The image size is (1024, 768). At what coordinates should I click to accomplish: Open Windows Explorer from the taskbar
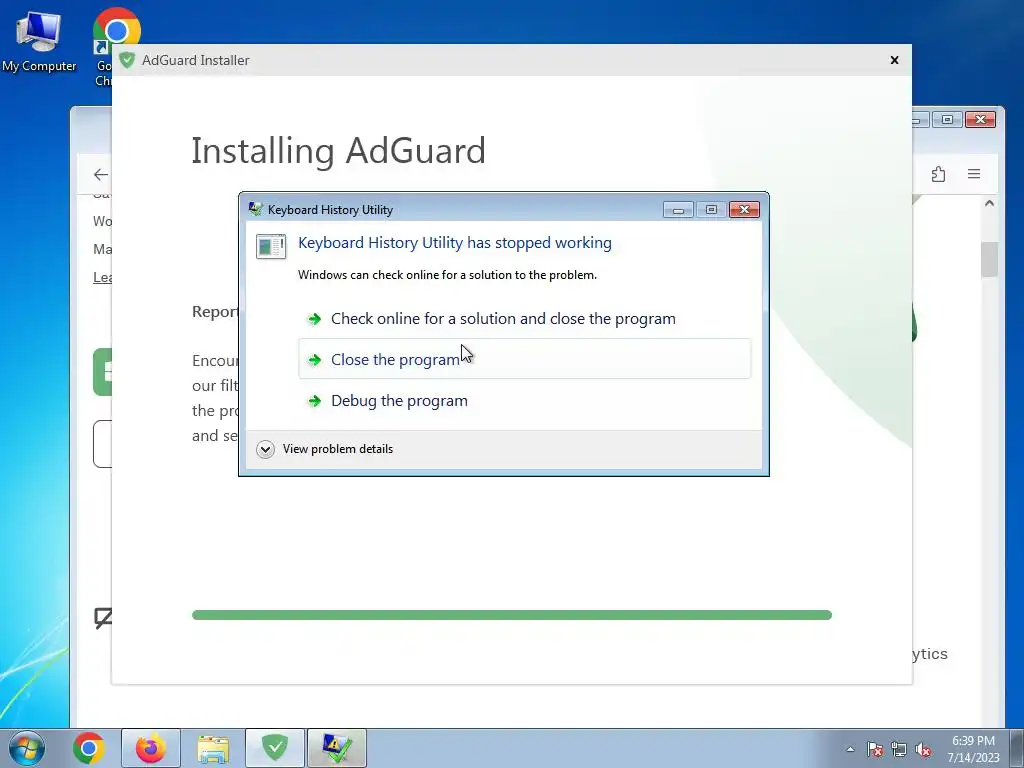point(213,748)
